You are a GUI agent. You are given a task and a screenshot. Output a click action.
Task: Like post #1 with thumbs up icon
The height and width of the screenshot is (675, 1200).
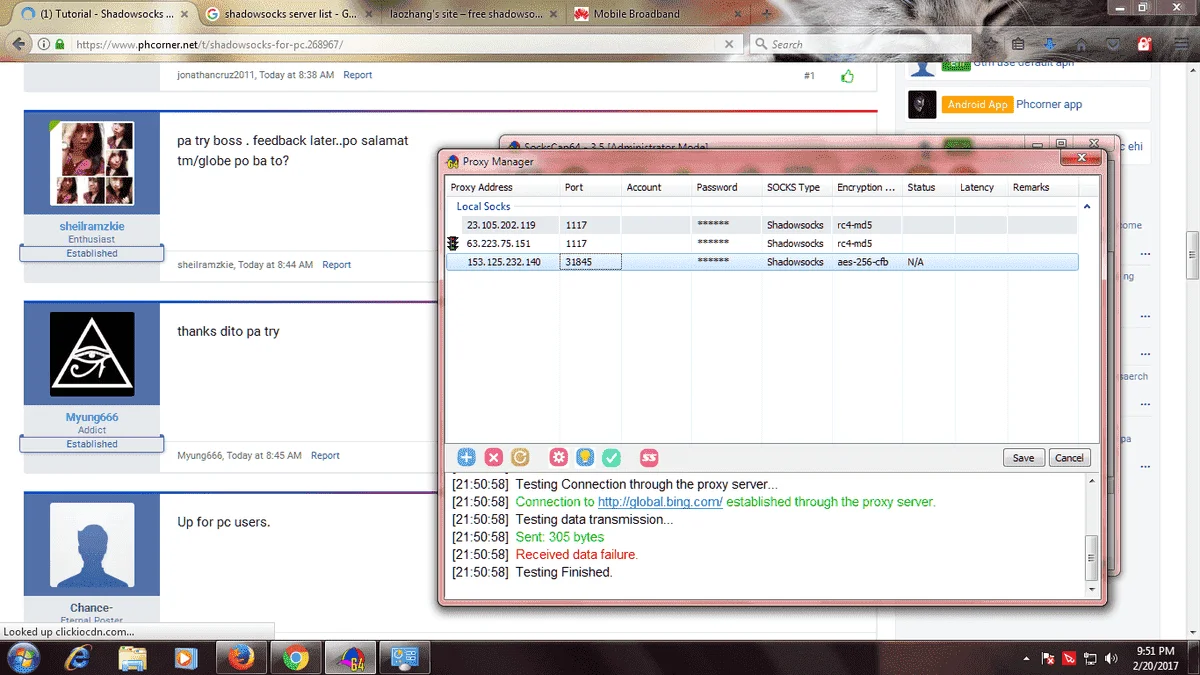click(x=848, y=76)
